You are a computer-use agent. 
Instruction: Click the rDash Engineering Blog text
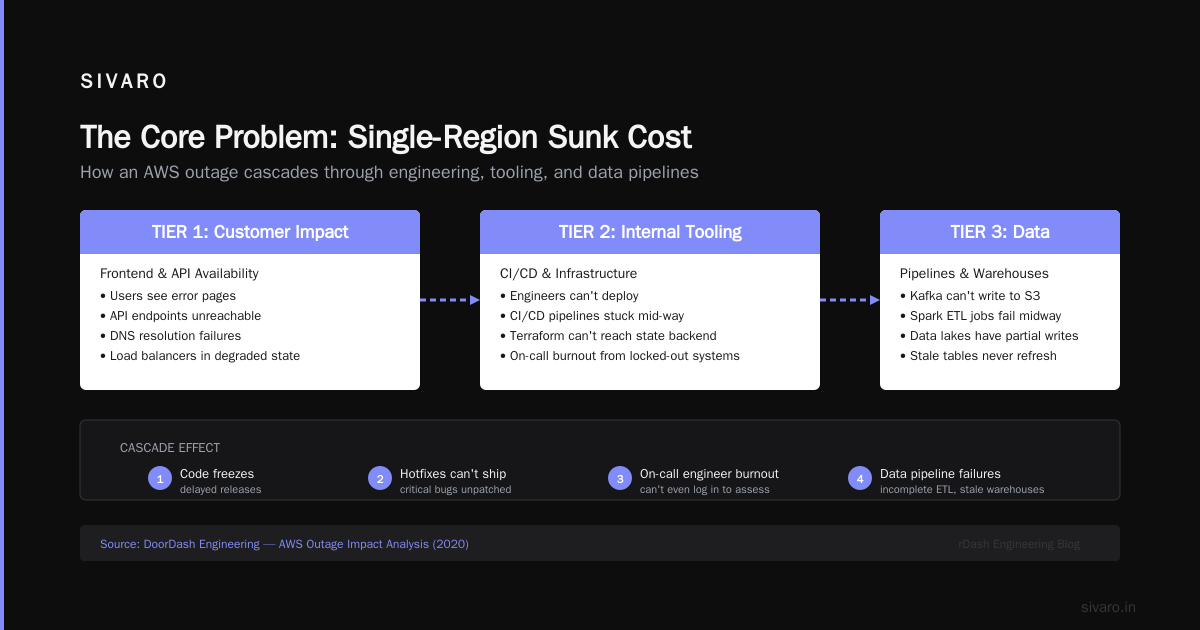coord(1019,544)
